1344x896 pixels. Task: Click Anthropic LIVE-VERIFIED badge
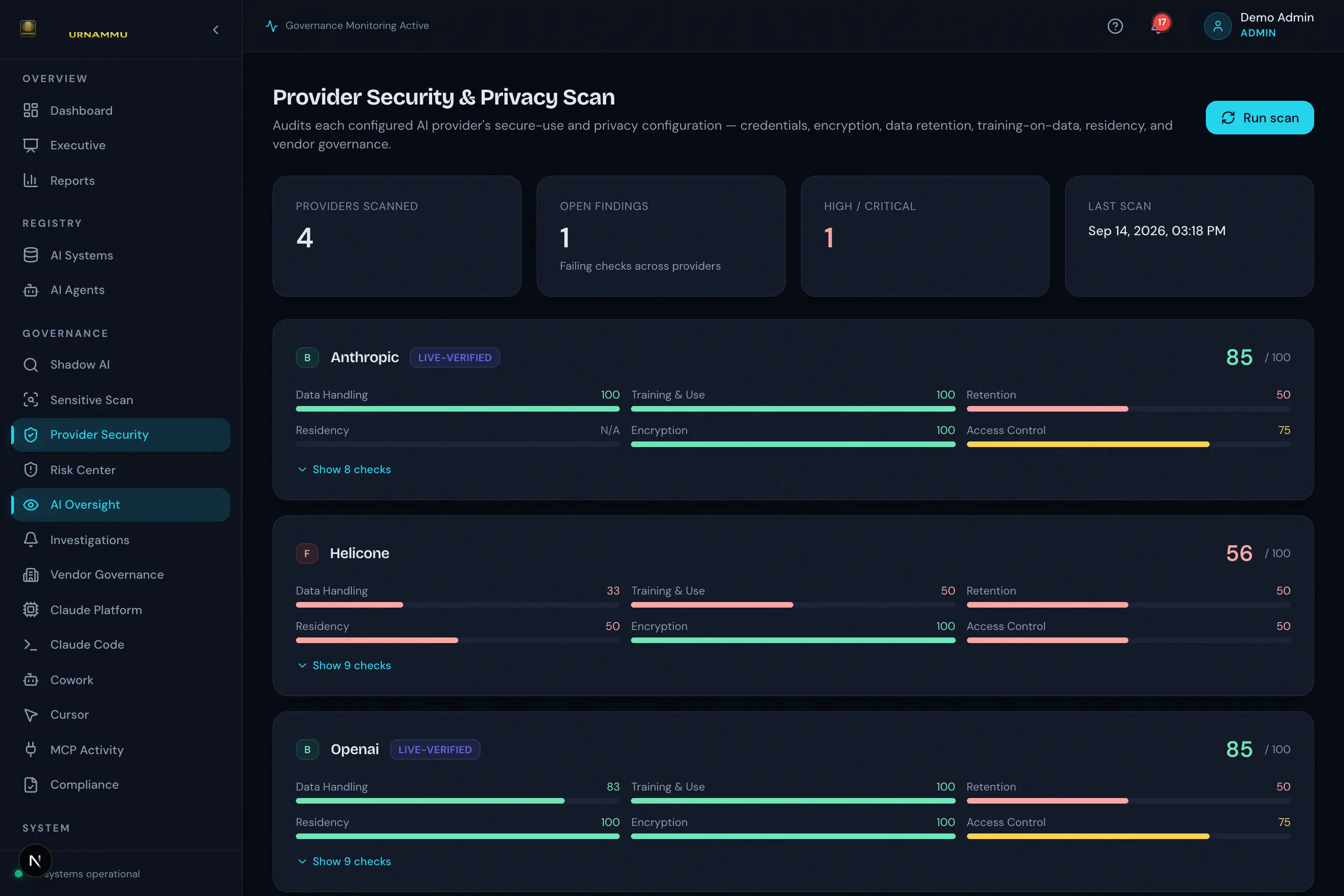pos(455,358)
